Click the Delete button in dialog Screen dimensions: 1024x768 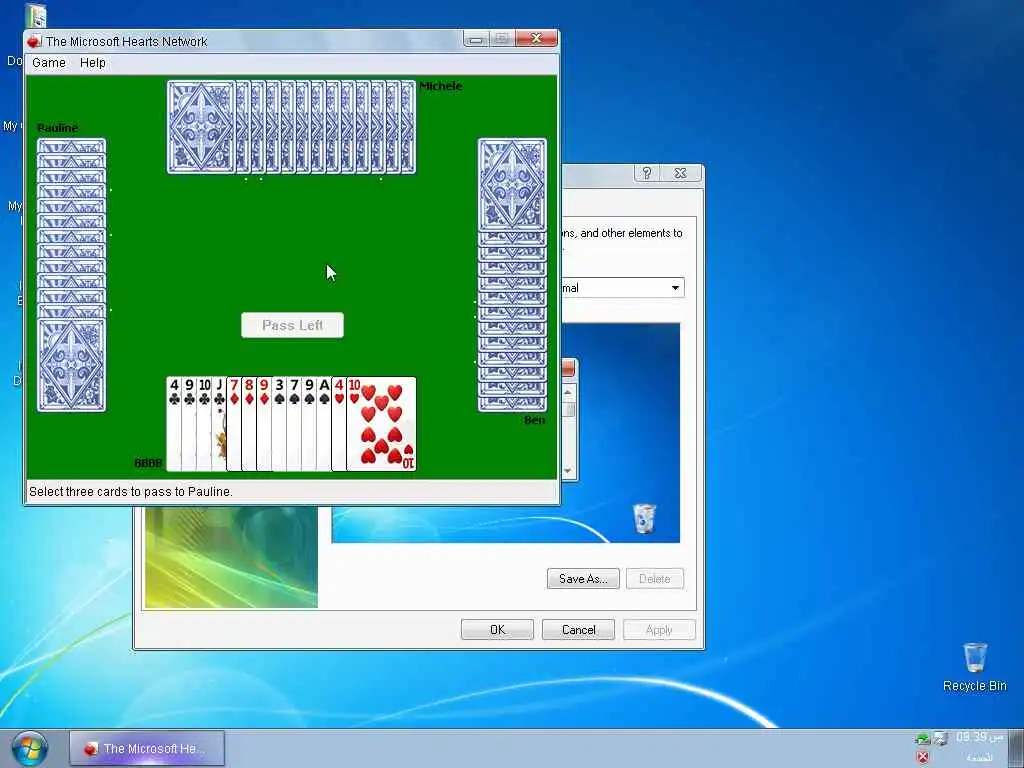click(655, 579)
